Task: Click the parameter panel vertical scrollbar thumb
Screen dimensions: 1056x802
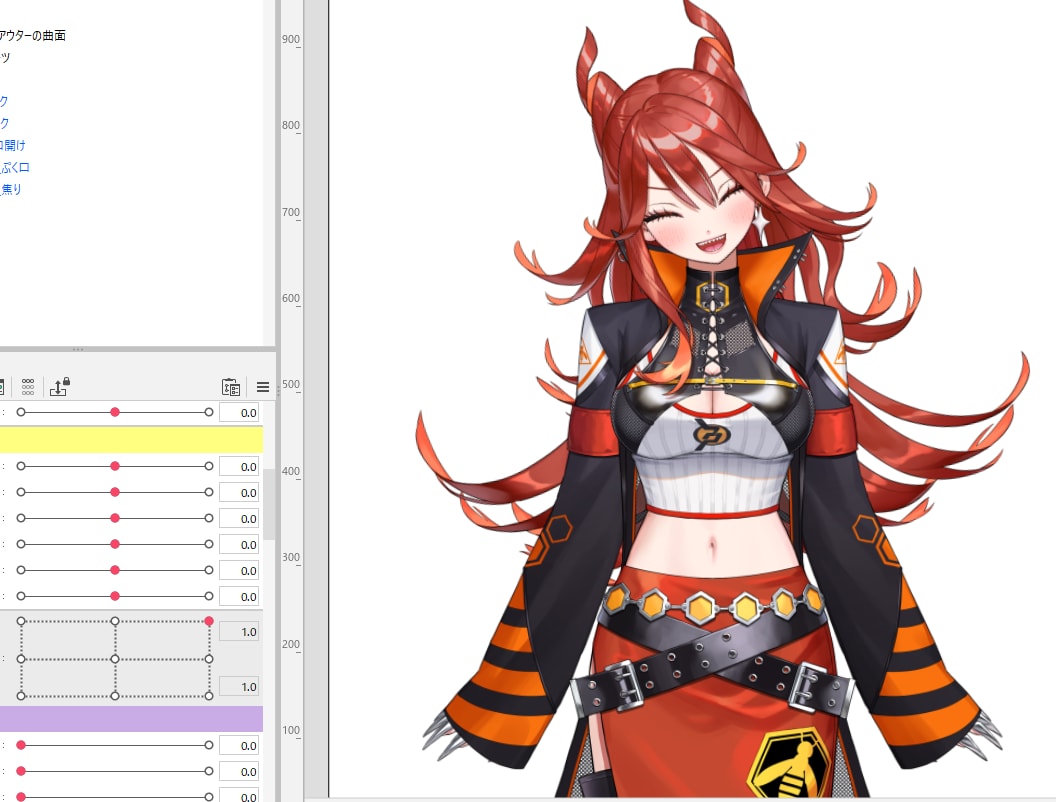Action: (269, 504)
